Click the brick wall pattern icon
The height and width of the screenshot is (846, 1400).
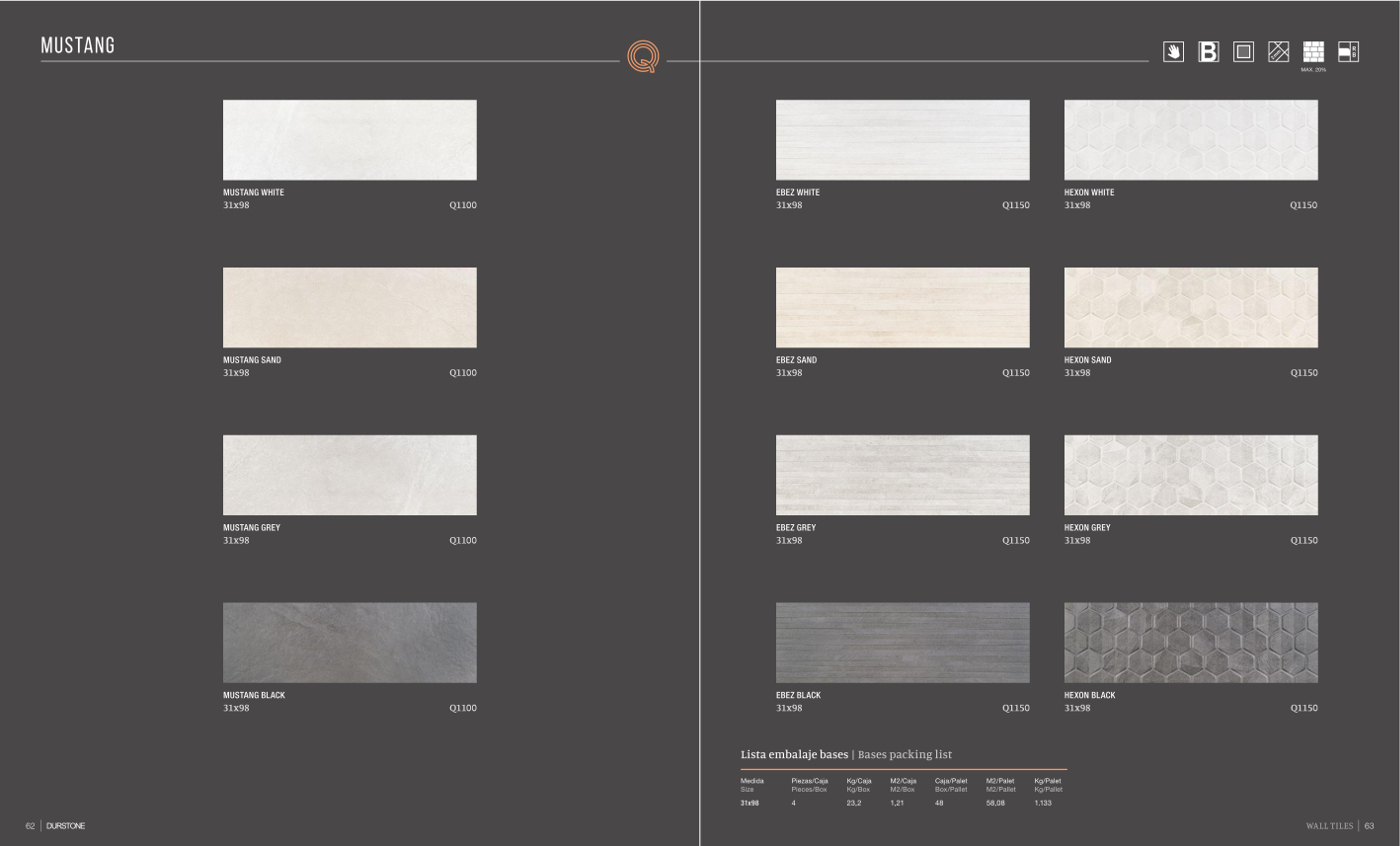point(1313,52)
